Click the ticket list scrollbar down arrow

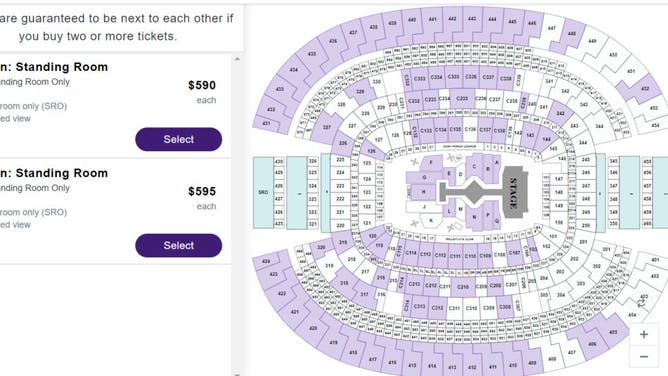237,374
